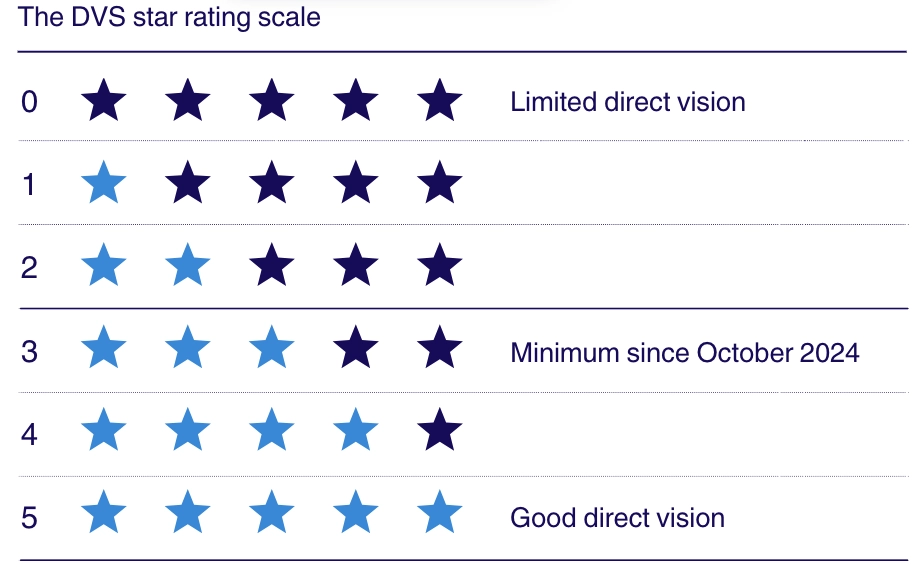This screenshot has width=921, height=572.
Task: Click the fourth light blue star in row 4
Action: pos(356,434)
